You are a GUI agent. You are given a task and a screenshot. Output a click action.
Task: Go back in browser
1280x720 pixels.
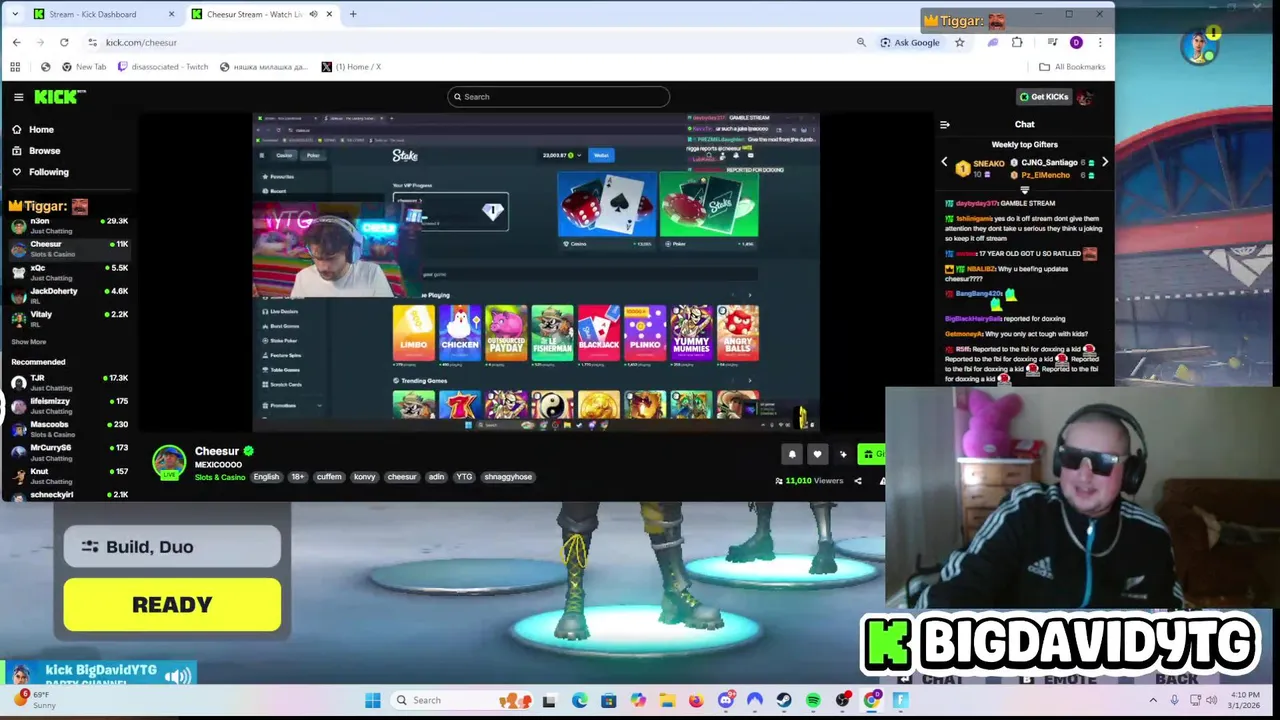pos(17,42)
